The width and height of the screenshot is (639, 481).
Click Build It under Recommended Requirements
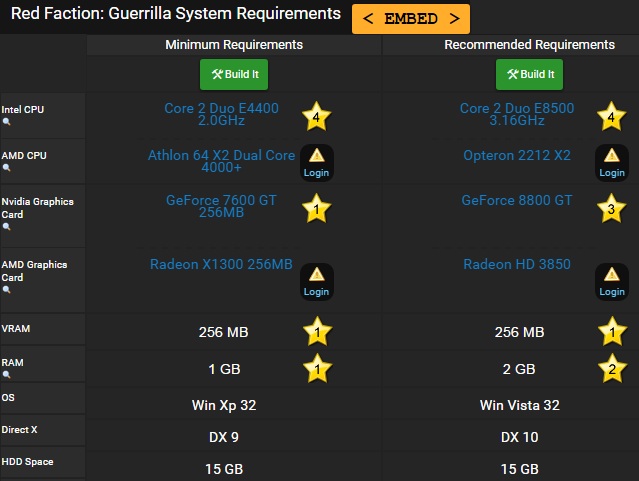[x=529, y=74]
